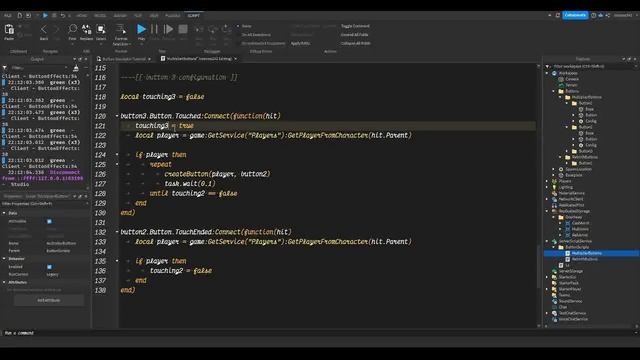
Task: Open the HOME ribbon tab
Action: tap(82, 16)
